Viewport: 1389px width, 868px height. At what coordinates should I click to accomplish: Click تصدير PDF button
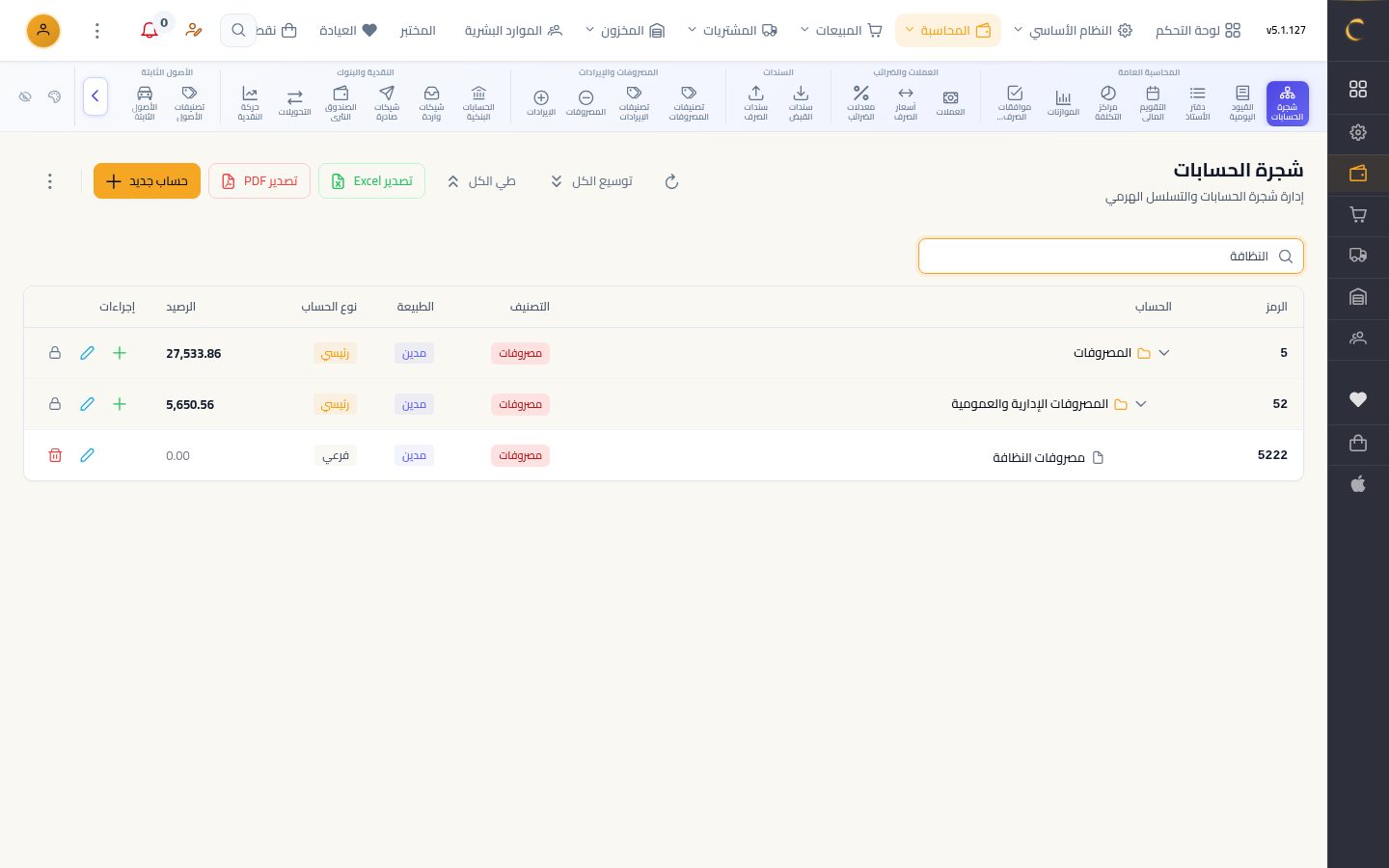(259, 181)
